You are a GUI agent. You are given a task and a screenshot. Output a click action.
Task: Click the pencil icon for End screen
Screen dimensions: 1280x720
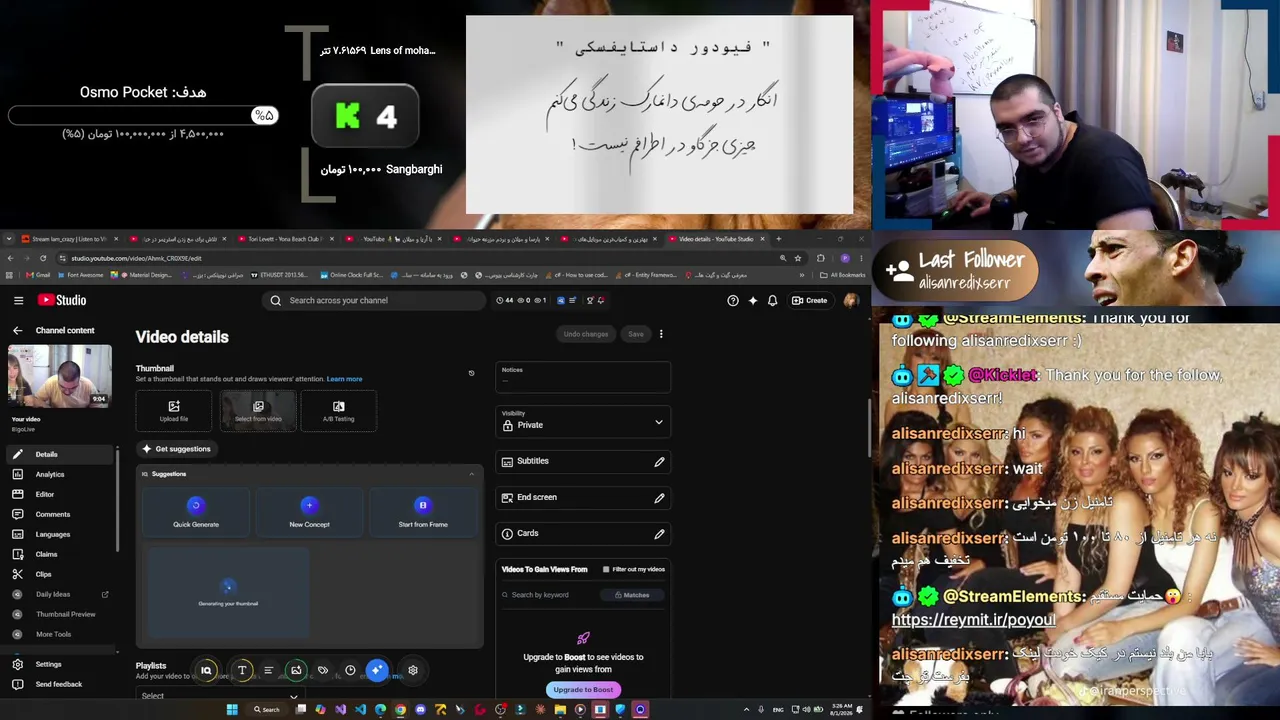pos(659,498)
